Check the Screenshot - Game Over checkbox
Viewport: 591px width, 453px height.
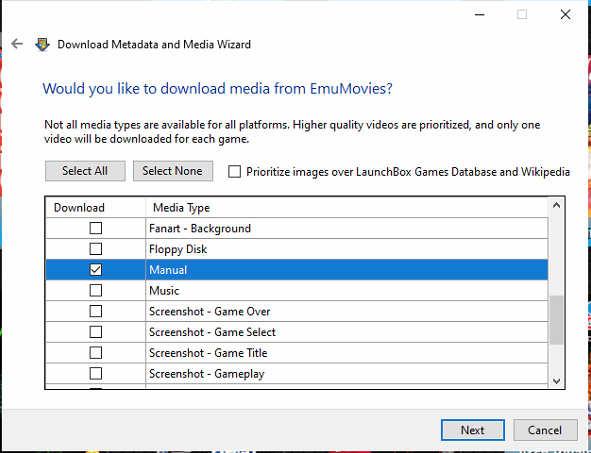[96, 311]
